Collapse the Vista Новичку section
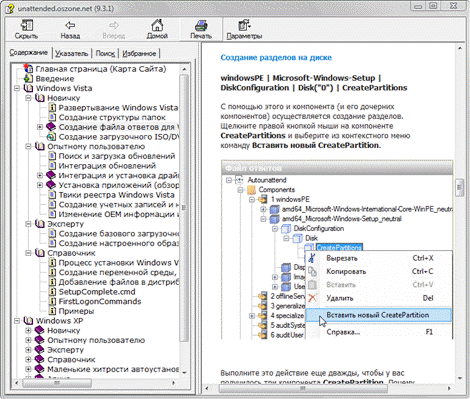The width and height of the screenshot is (470, 399). pos(28,98)
